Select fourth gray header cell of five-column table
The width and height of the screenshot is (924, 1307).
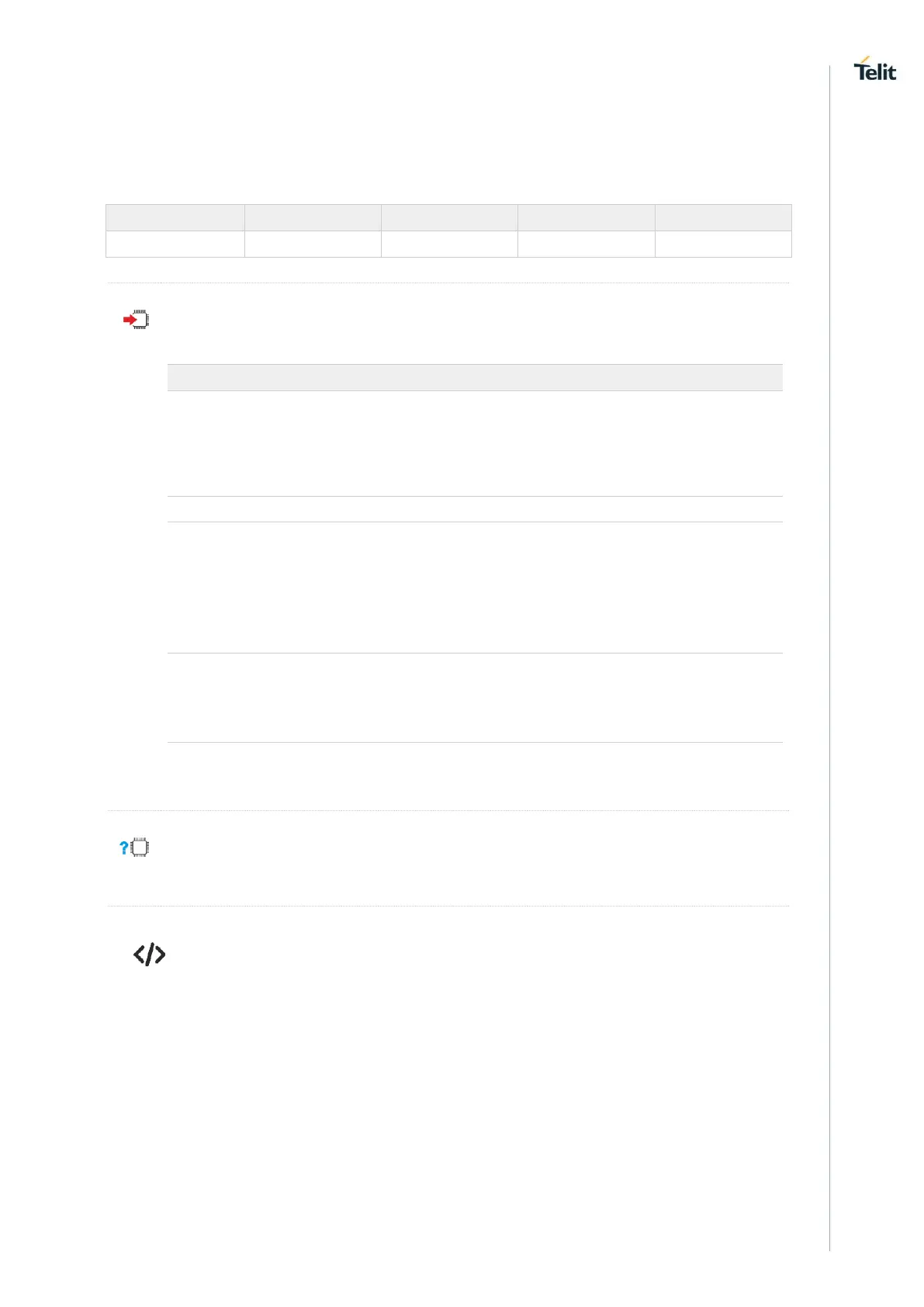point(586,217)
